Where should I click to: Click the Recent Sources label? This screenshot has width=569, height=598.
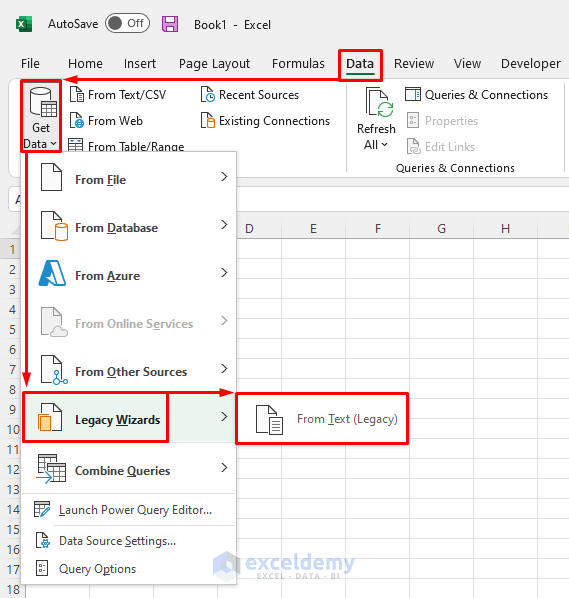click(259, 95)
